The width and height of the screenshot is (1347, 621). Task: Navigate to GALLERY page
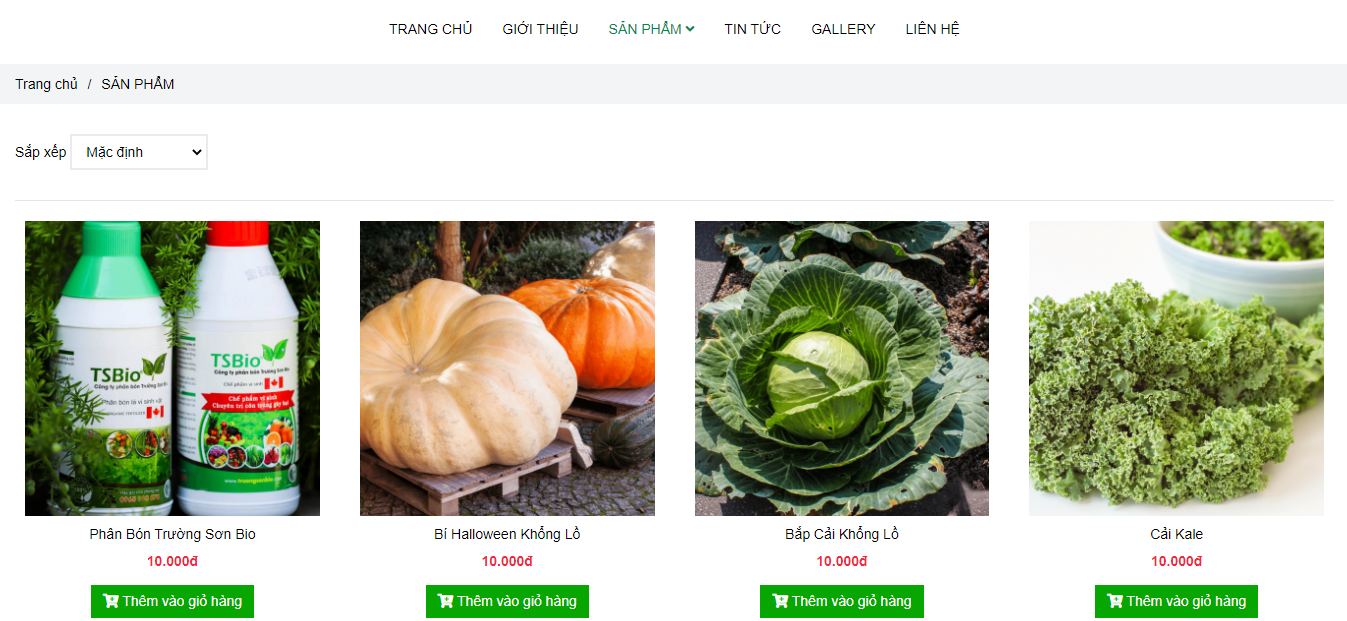click(843, 29)
